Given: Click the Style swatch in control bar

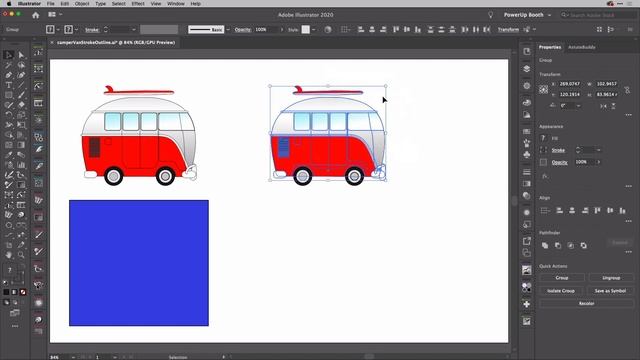Looking at the screenshot, I should [305, 29].
